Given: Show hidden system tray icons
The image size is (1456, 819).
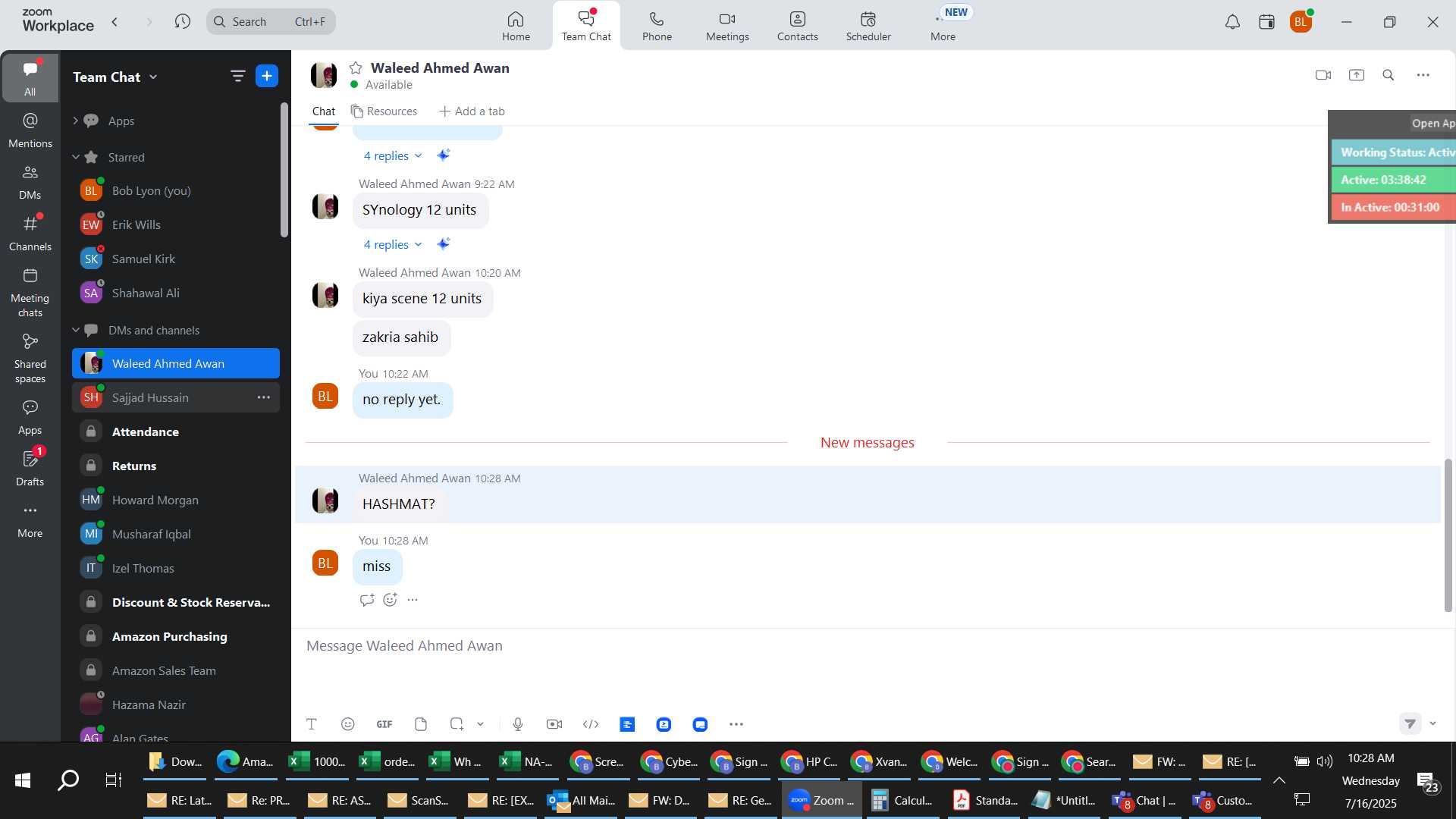Looking at the screenshot, I should click(x=1279, y=780).
